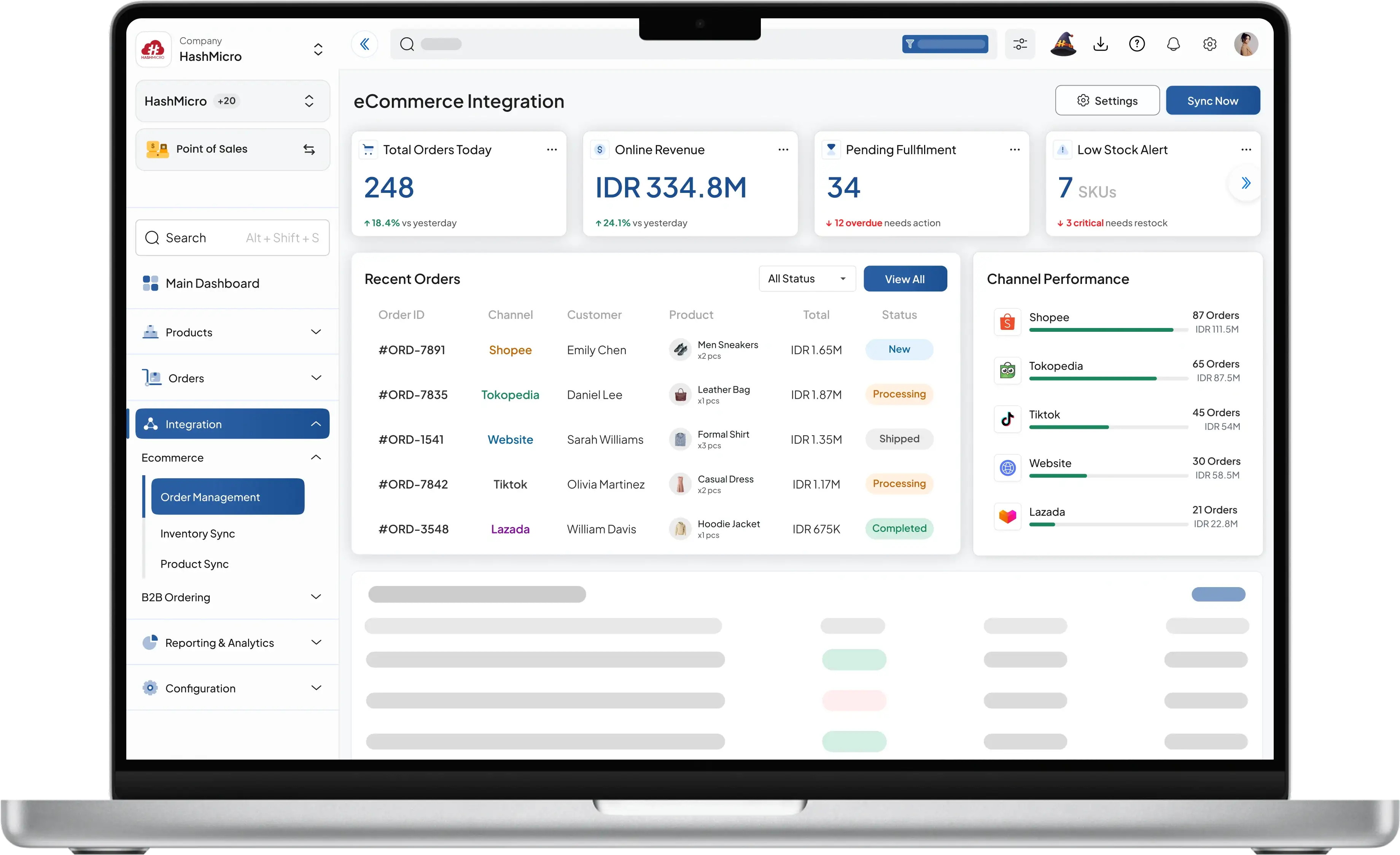Open the Company HashMicro switcher chevrons
The width and height of the screenshot is (1400, 855).
click(x=318, y=49)
